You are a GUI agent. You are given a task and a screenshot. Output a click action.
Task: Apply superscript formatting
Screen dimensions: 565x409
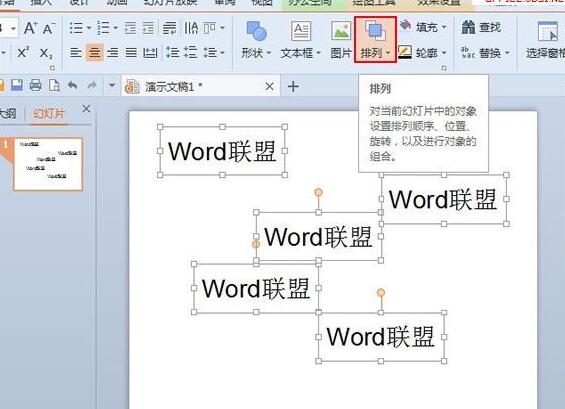[23, 53]
